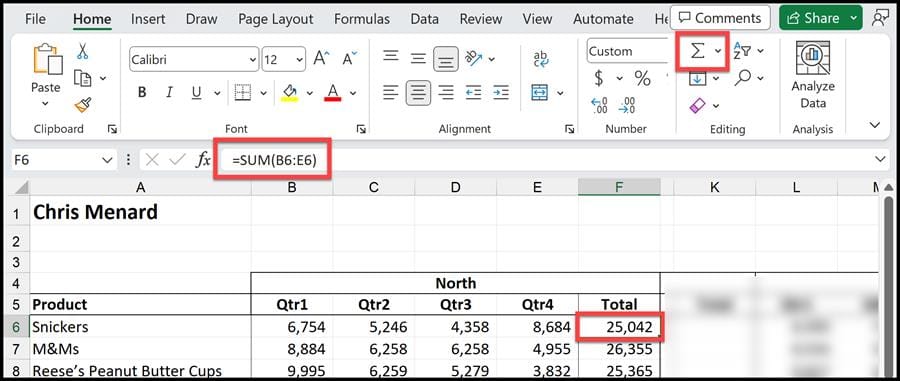
Task: Open Analyze Data
Action: click(x=813, y=75)
